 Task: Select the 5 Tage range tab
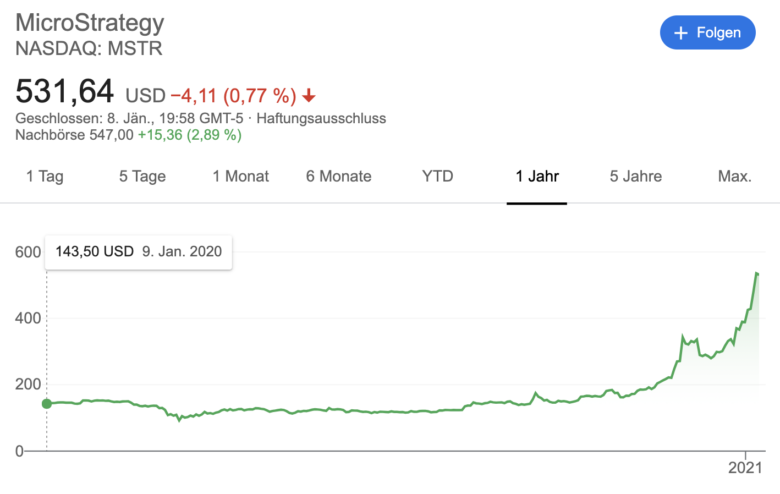point(142,176)
